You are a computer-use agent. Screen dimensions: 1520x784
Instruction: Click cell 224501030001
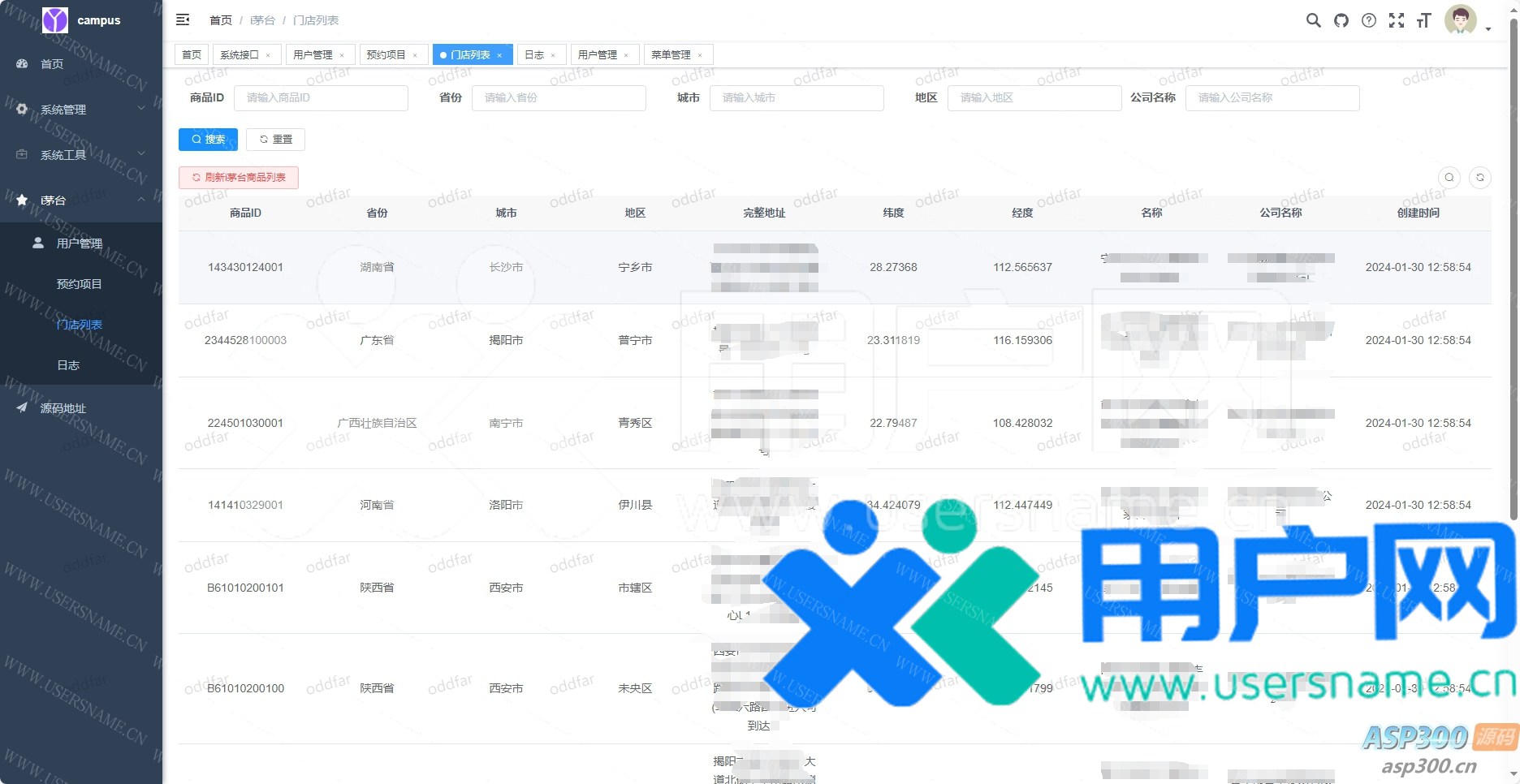[x=245, y=423]
